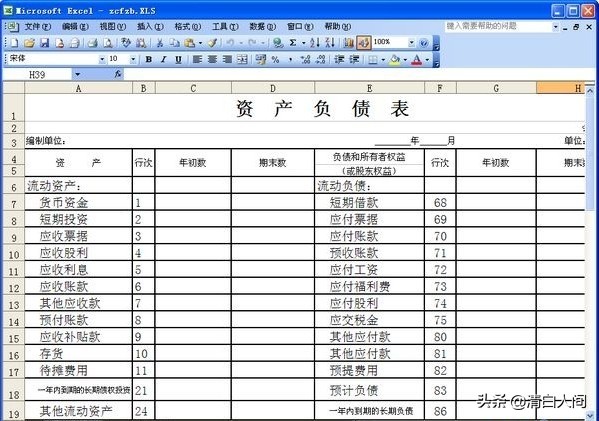This screenshot has height=421, width=599.
Task: Expand the Borders style arrow
Action: tap(383, 60)
